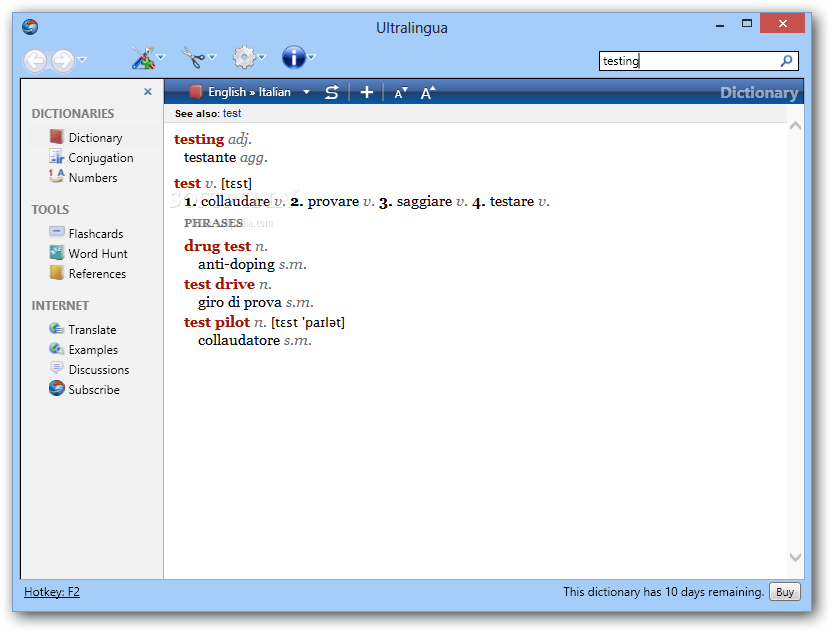The height and width of the screenshot is (632, 832).
Task: Click the Translate globe icon
Action: pyautogui.click(x=56, y=328)
